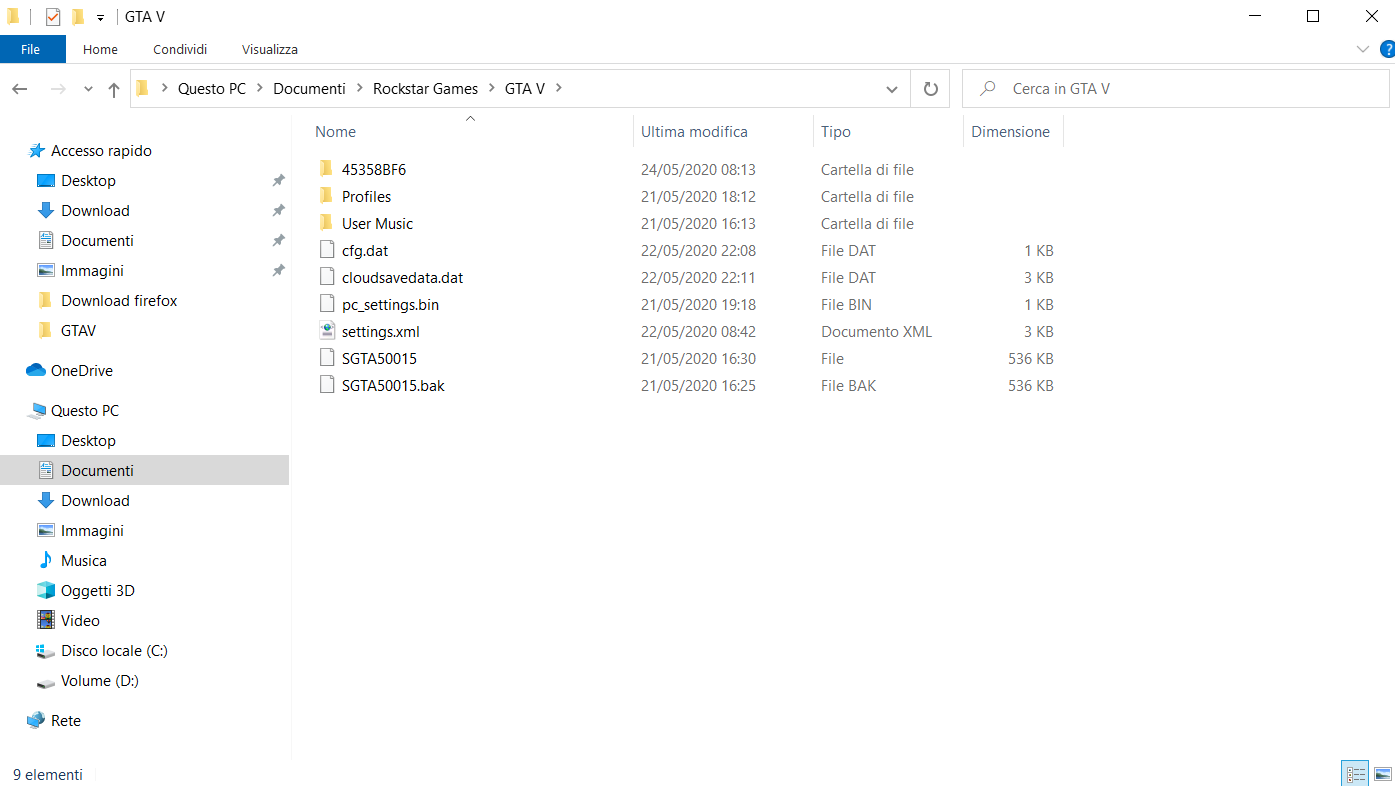Click the Download arrow icon under Questo PC
The width and height of the screenshot is (1395, 786).
pos(45,501)
